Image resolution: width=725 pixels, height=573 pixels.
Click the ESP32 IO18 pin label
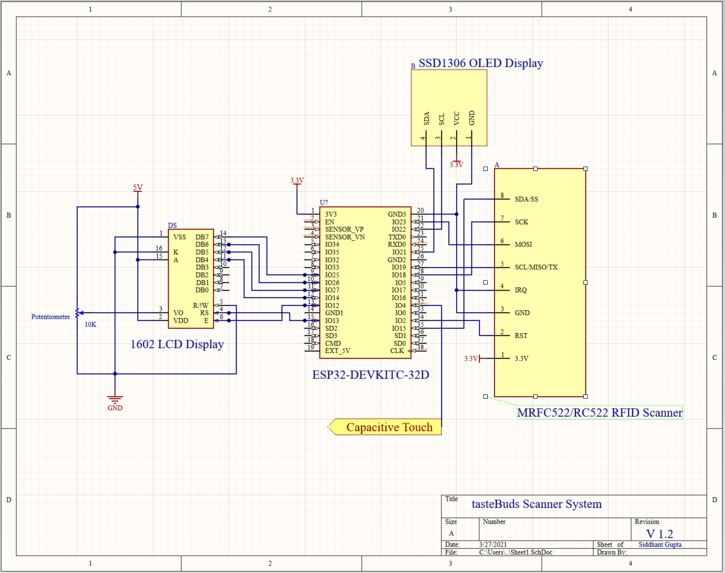coord(399,275)
